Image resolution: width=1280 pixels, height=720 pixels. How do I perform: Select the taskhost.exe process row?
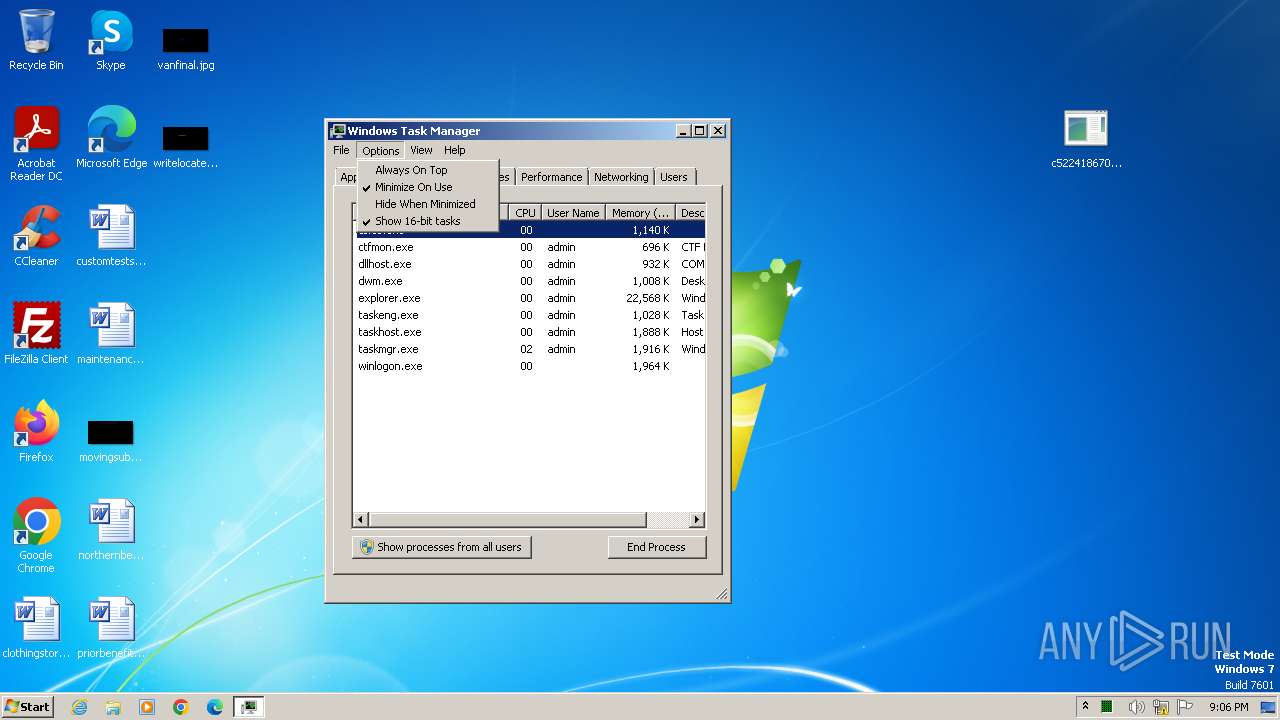pos(529,332)
